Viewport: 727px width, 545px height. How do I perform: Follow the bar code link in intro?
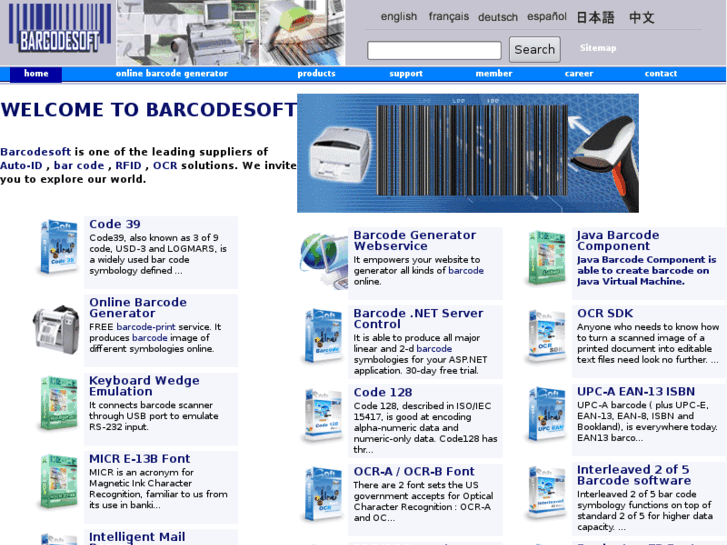(x=79, y=166)
